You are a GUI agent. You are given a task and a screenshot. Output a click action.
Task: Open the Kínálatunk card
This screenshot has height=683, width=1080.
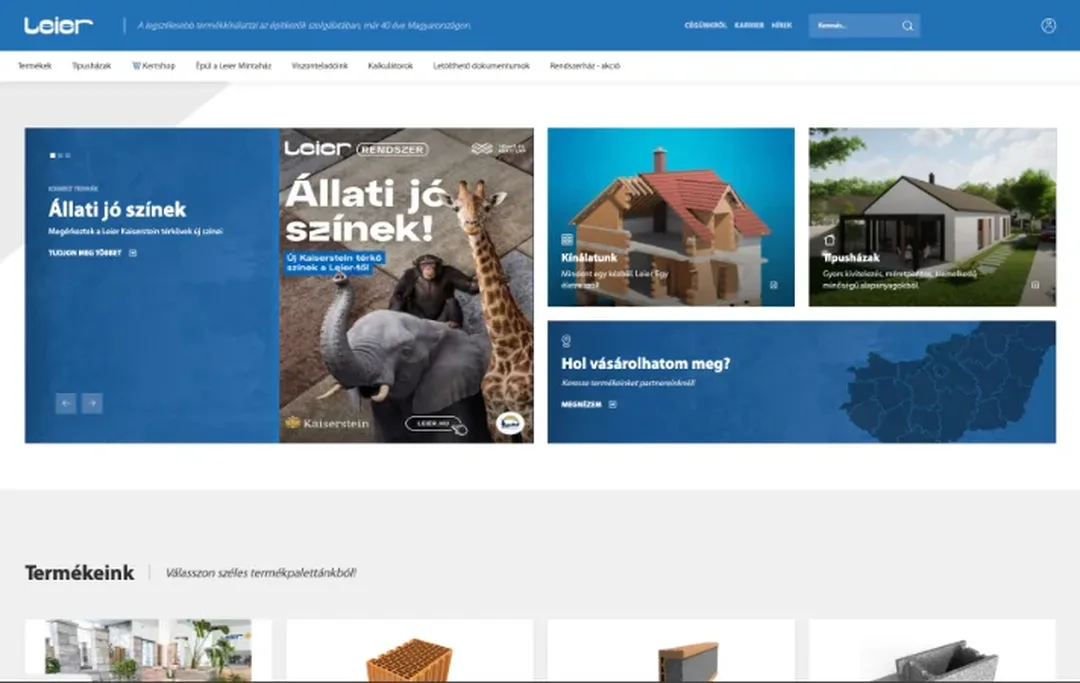671,217
